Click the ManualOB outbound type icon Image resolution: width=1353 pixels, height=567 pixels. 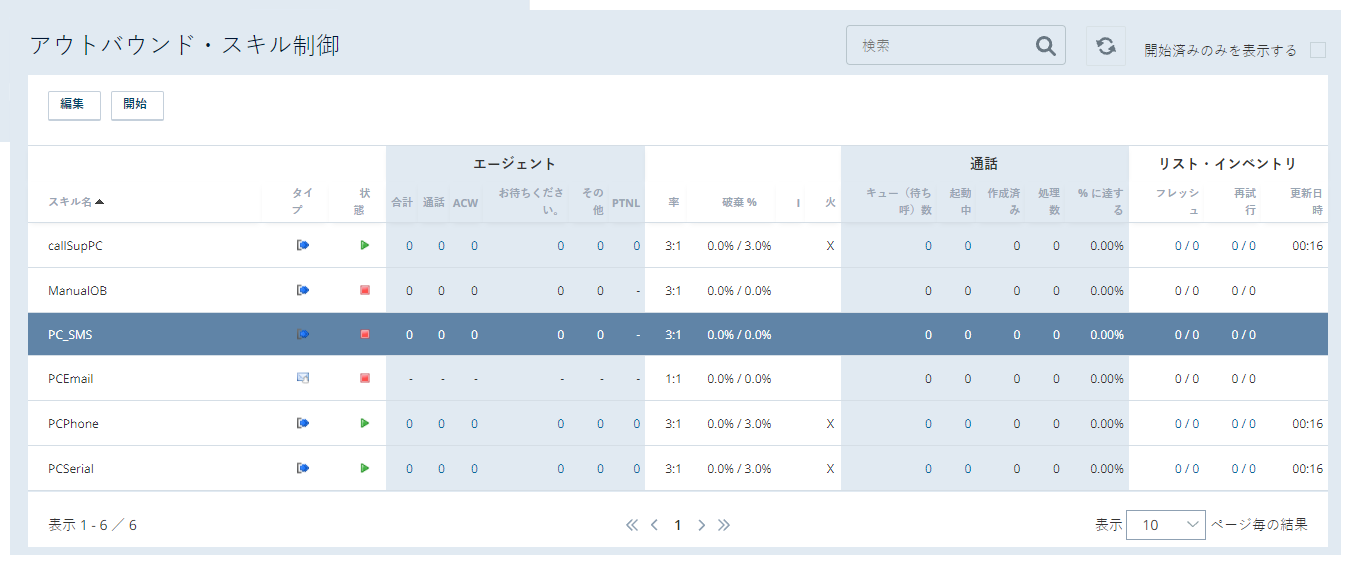click(303, 290)
